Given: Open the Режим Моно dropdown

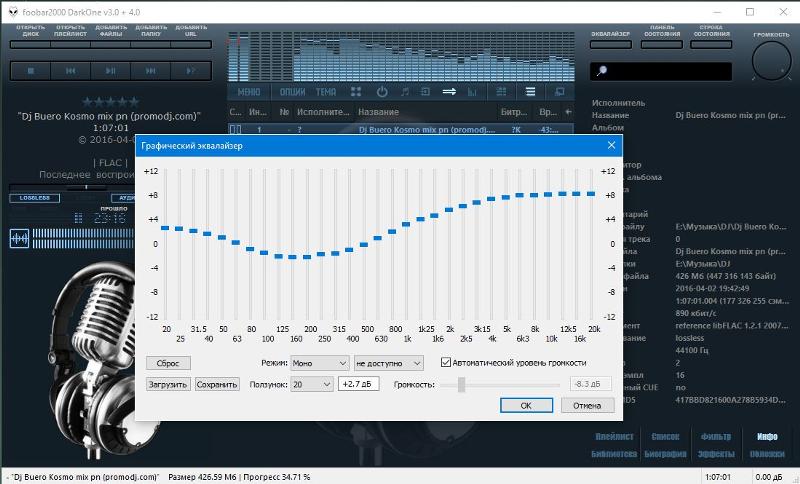Looking at the screenshot, I should coord(320,363).
